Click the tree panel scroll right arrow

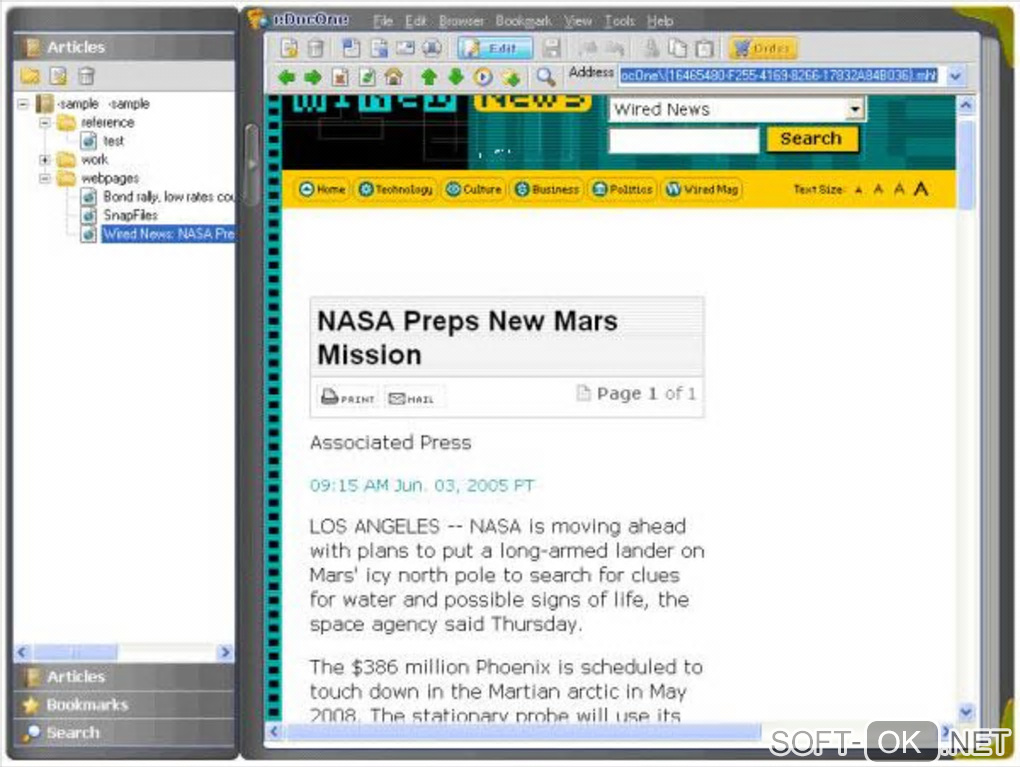point(225,652)
